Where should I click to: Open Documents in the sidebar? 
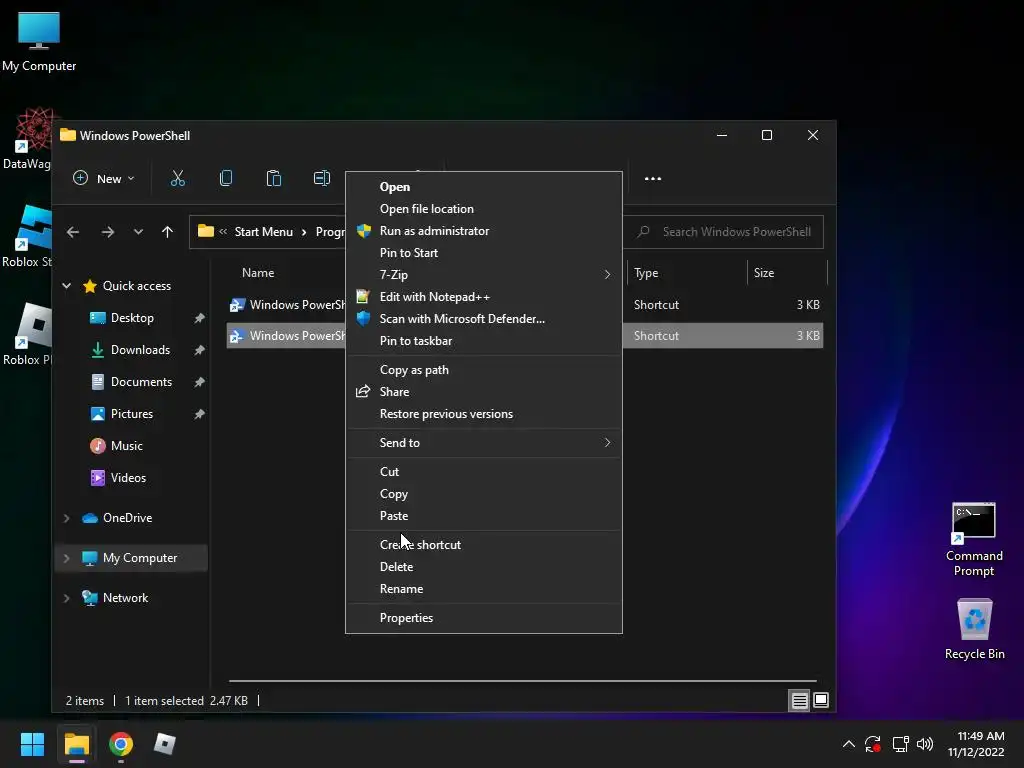(x=141, y=382)
